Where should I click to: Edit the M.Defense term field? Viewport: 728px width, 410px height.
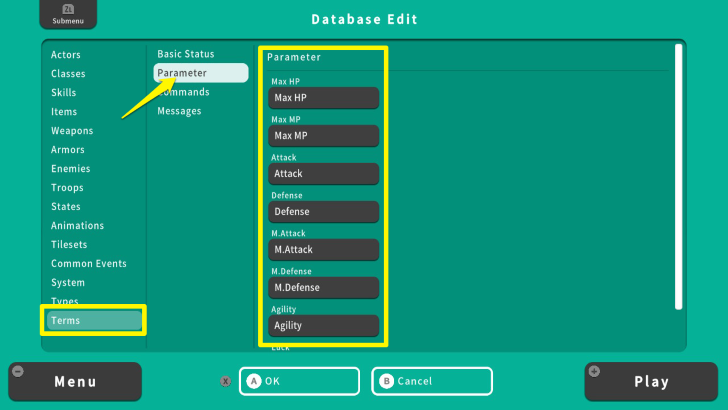pos(324,288)
